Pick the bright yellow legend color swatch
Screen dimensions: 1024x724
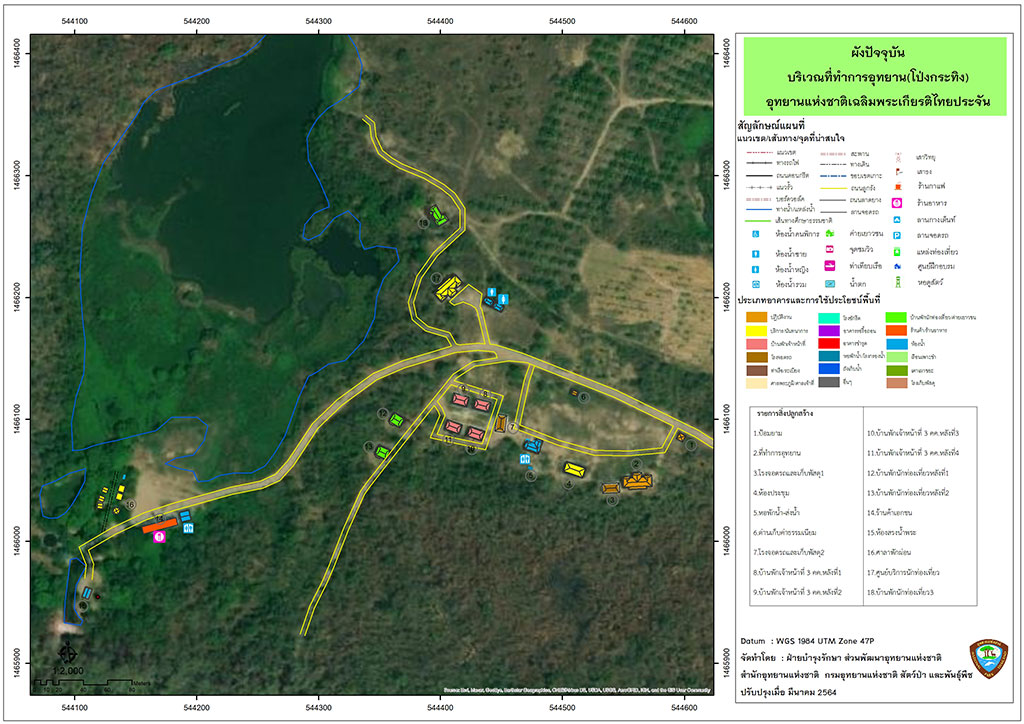click(x=756, y=331)
